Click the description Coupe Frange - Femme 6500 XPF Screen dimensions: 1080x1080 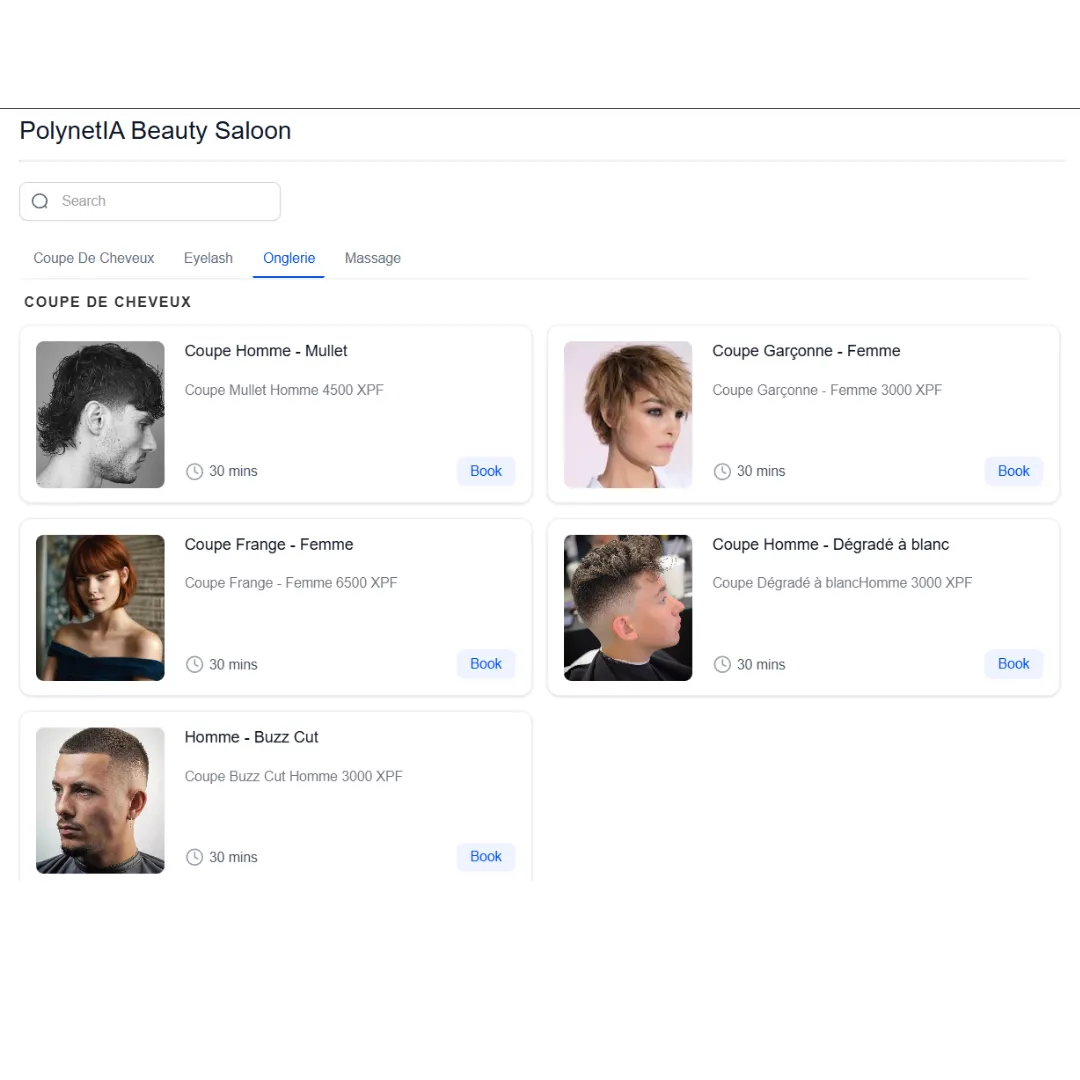(x=291, y=583)
